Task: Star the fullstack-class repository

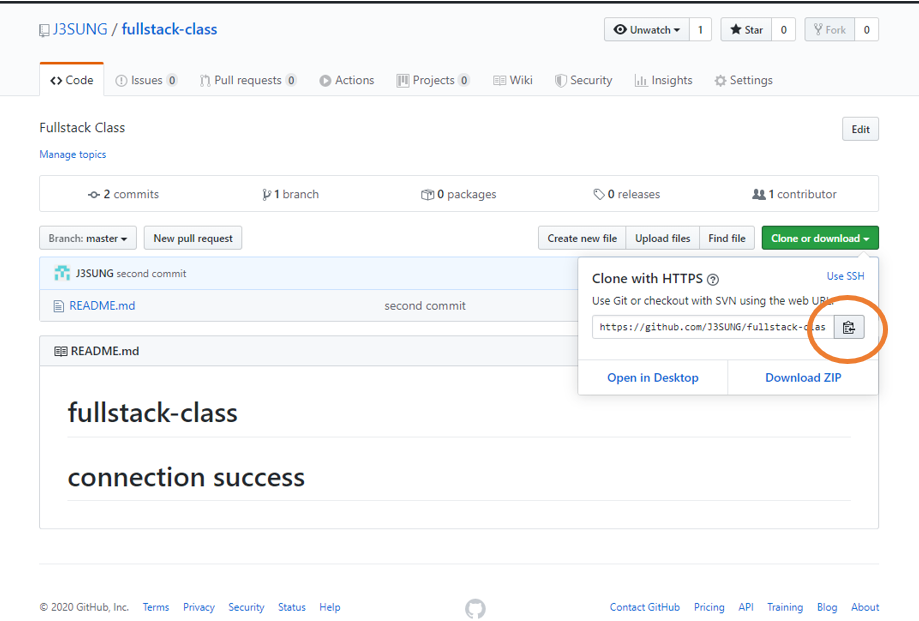Action: pyautogui.click(x=746, y=30)
